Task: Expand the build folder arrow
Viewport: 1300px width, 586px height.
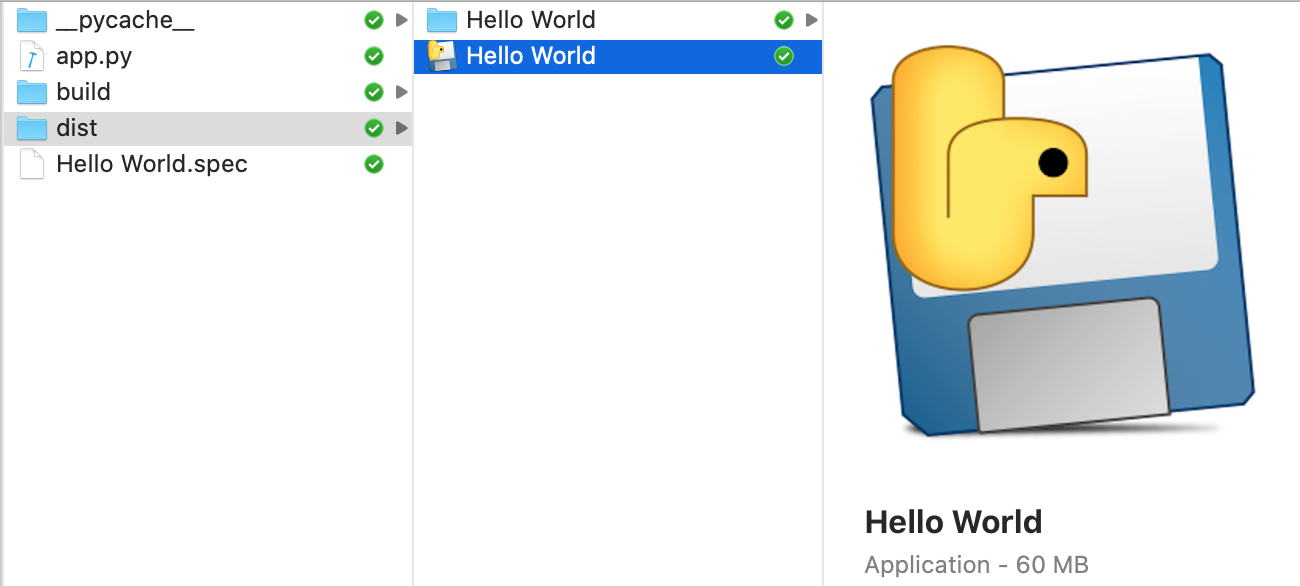Action: pyautogui.click(x=401, y=92)
